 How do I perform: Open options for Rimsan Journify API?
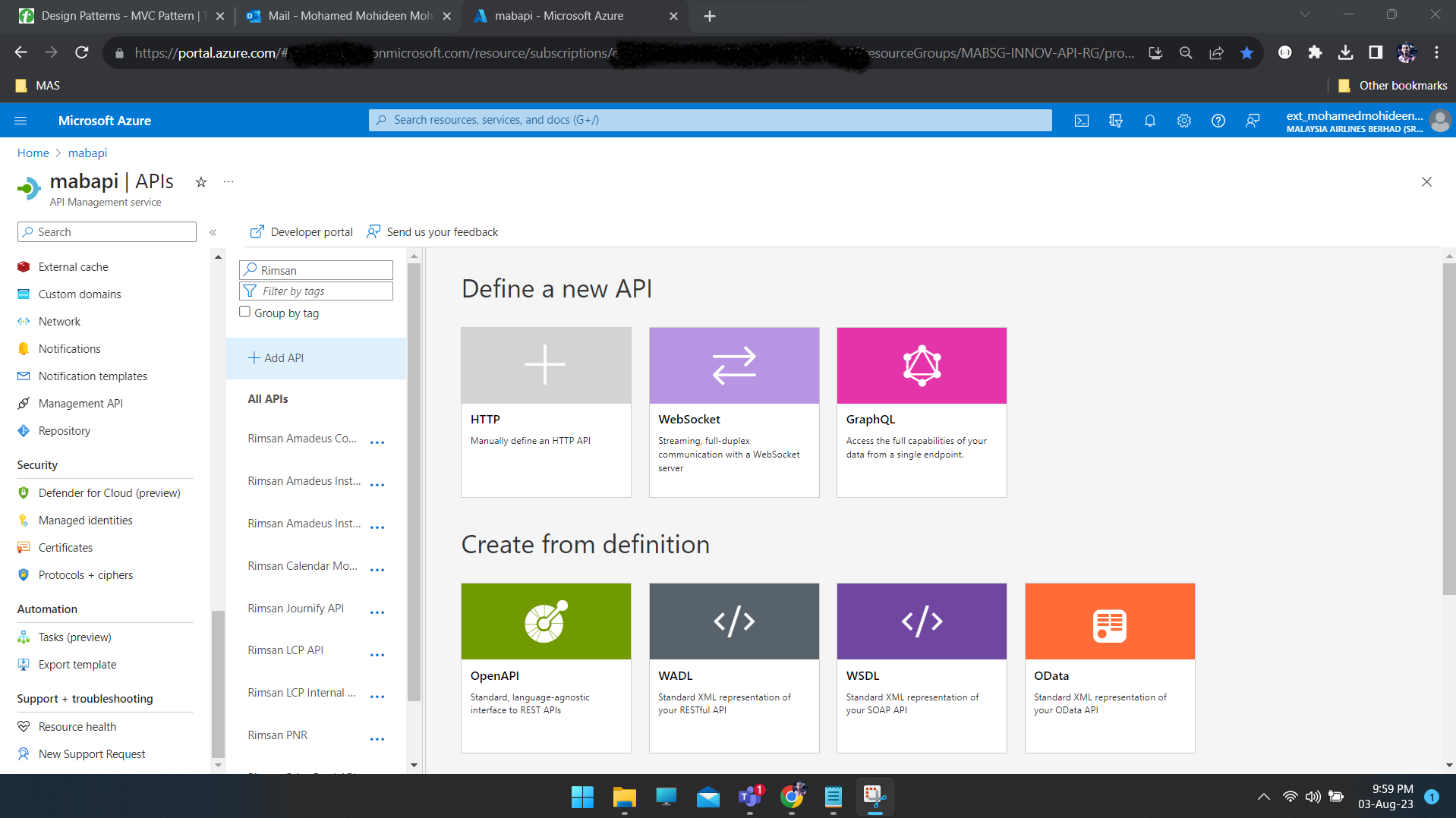377,612
